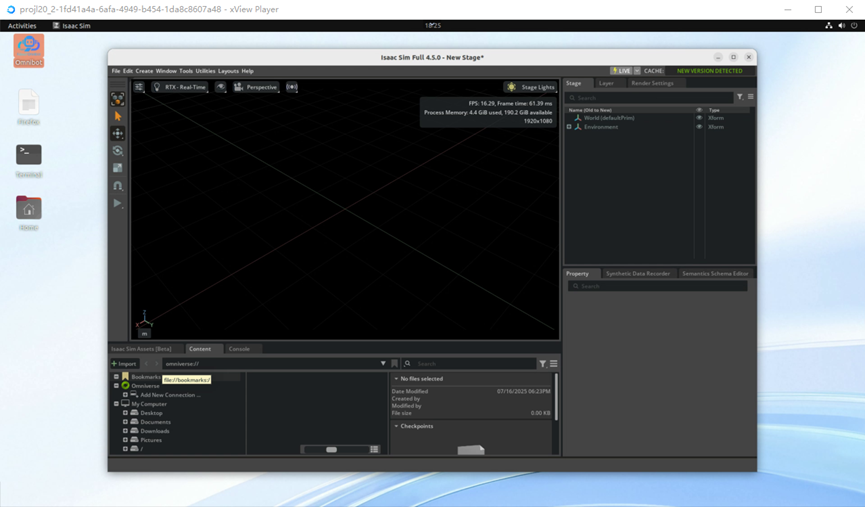
Task: Open the Stage panel options hamburger menu
Action: (x=750, y=97)
